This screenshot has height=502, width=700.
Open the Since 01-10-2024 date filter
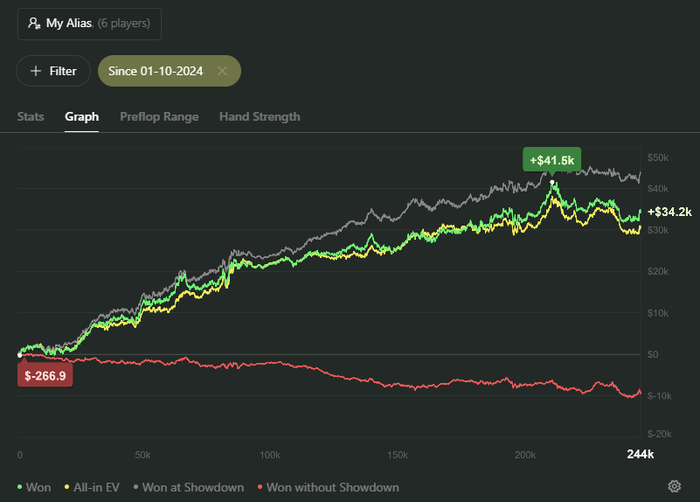(159, 71)
